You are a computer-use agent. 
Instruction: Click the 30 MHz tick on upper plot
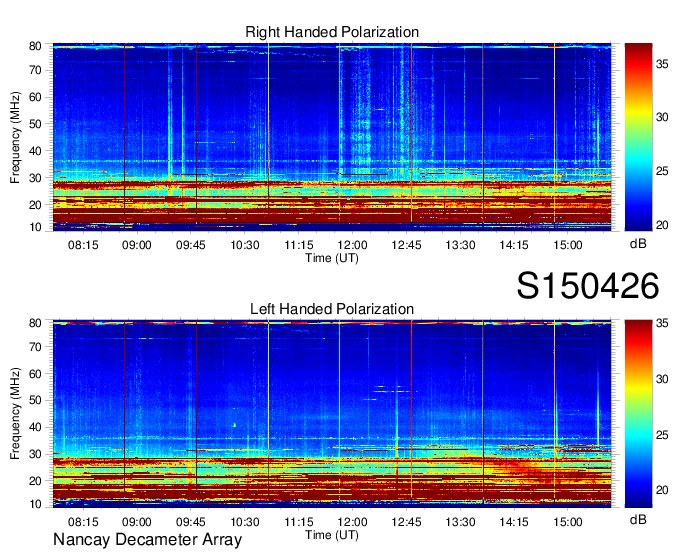click(x=35, y=178)
